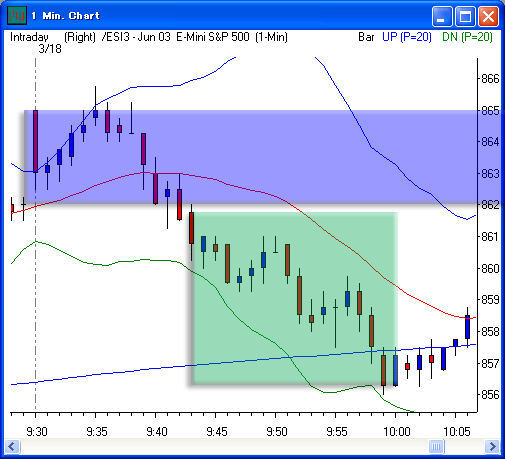Click the 9:30 time axis label
The height and width of the screenshot is (459, 505).
(37, 432)
